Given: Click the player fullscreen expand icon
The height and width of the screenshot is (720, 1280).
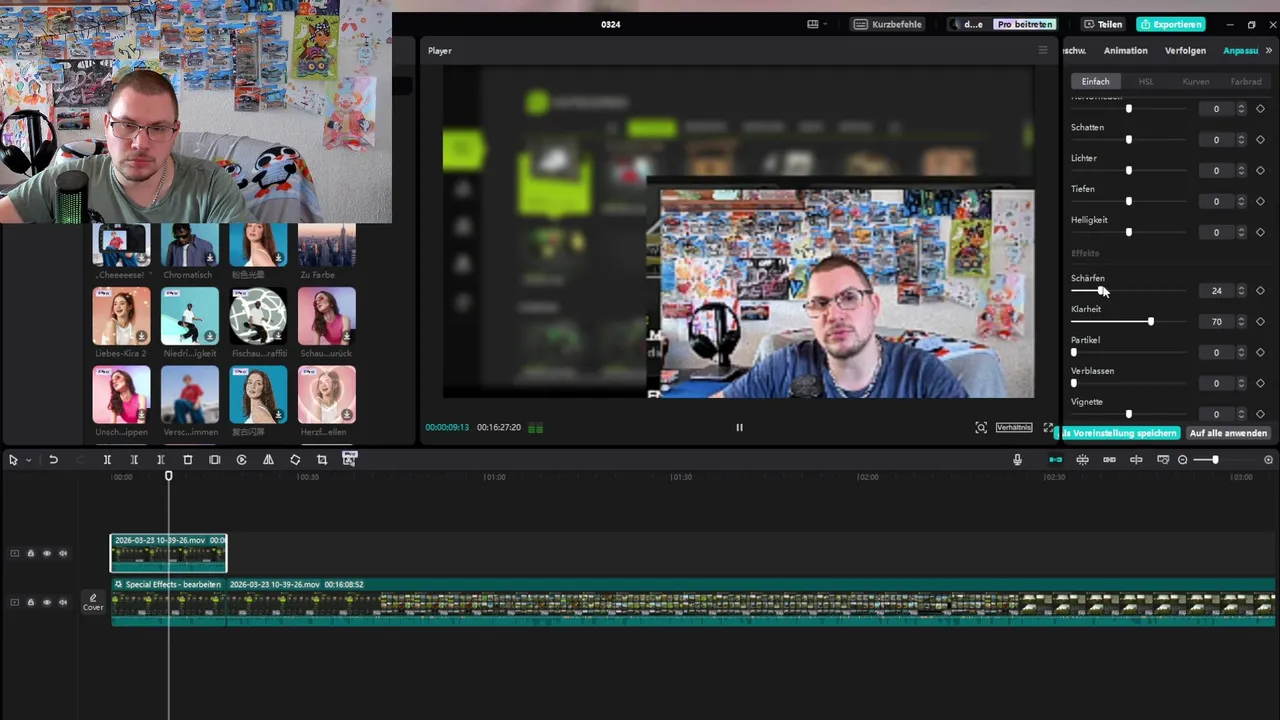Looking at the screenshot, I should 1048,427.
